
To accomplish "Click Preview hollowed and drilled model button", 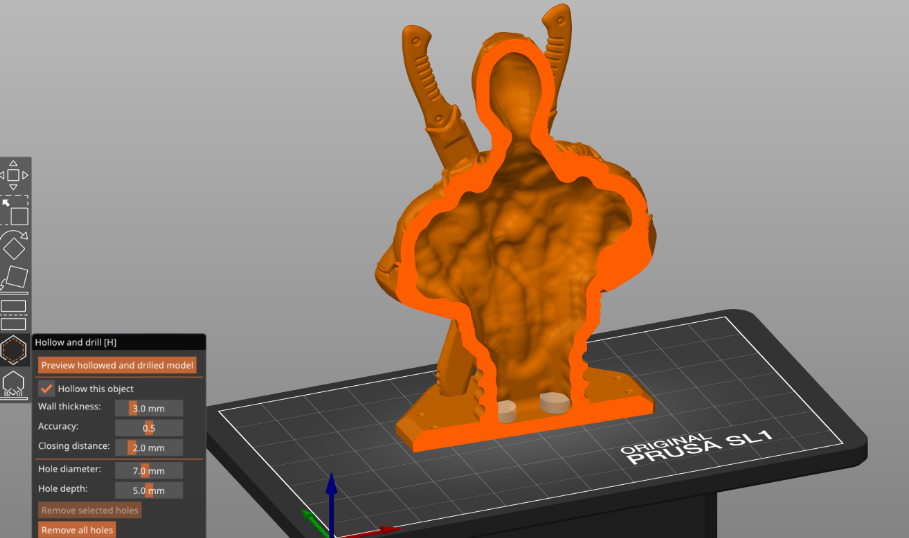I will [117, 365].
